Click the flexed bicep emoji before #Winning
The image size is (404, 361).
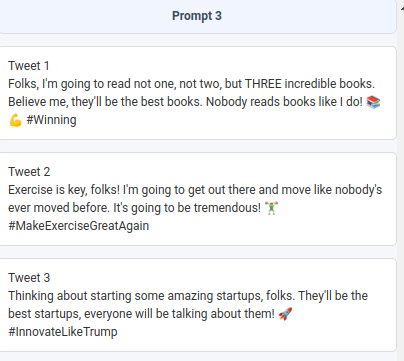15,120
